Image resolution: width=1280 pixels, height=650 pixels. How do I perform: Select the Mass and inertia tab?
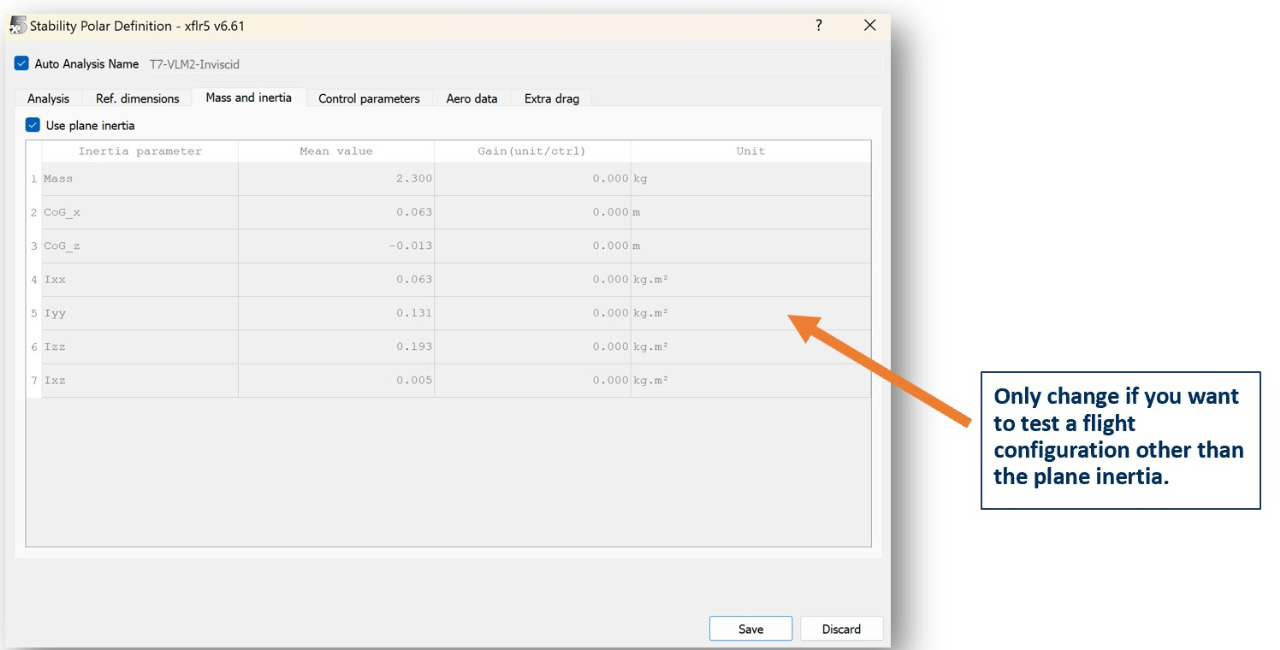(248, 97)
